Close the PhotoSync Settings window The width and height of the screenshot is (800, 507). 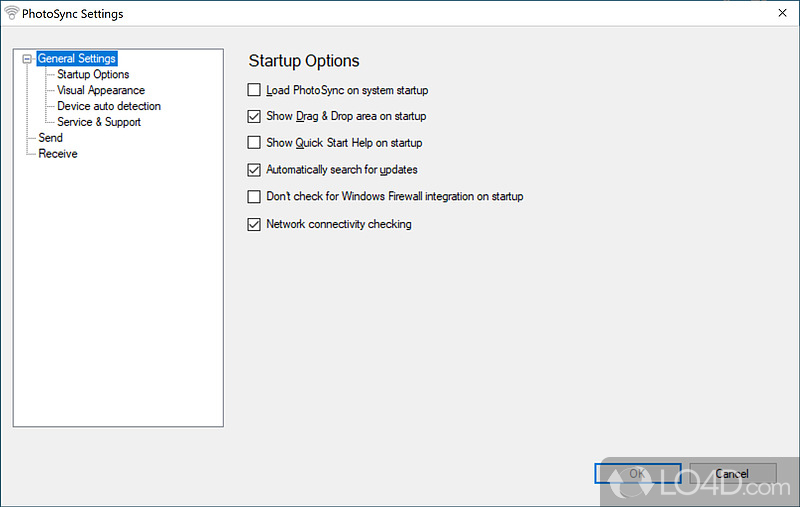(781, 14)
